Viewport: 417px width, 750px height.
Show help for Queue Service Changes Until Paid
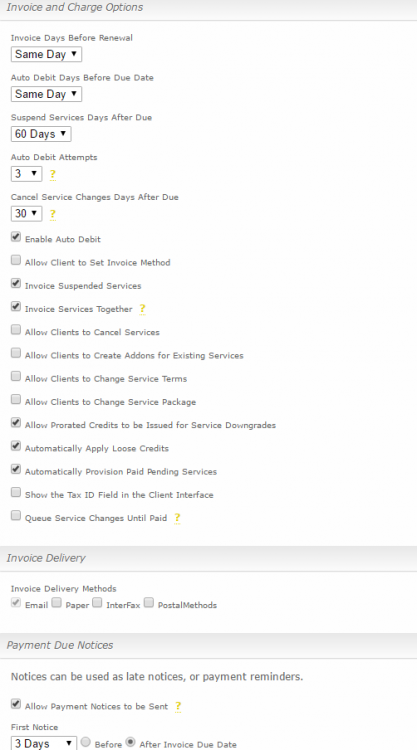(177, 518)
